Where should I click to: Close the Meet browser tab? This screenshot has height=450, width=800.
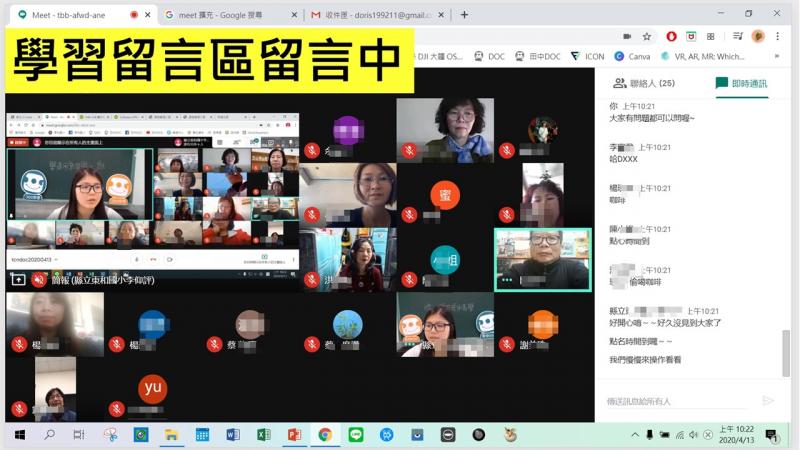147,15
